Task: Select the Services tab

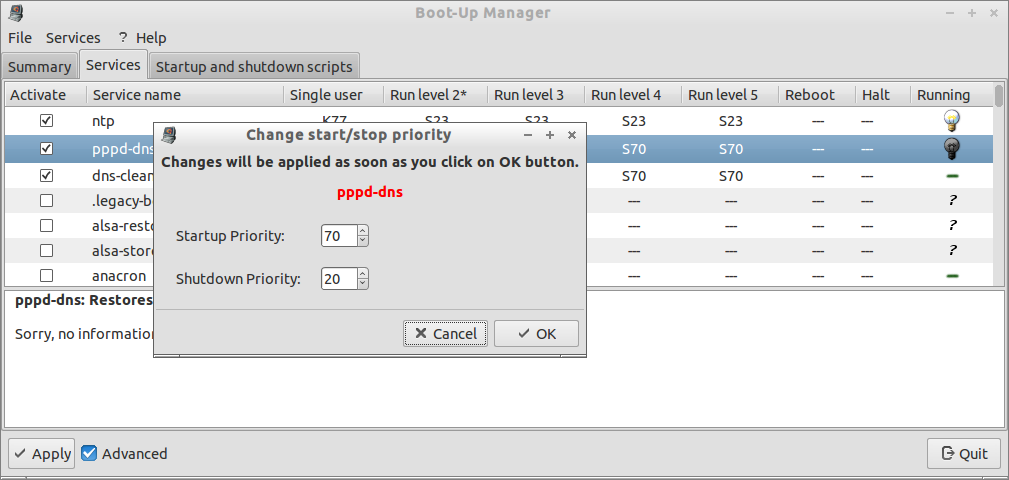Action: (113, 65)
